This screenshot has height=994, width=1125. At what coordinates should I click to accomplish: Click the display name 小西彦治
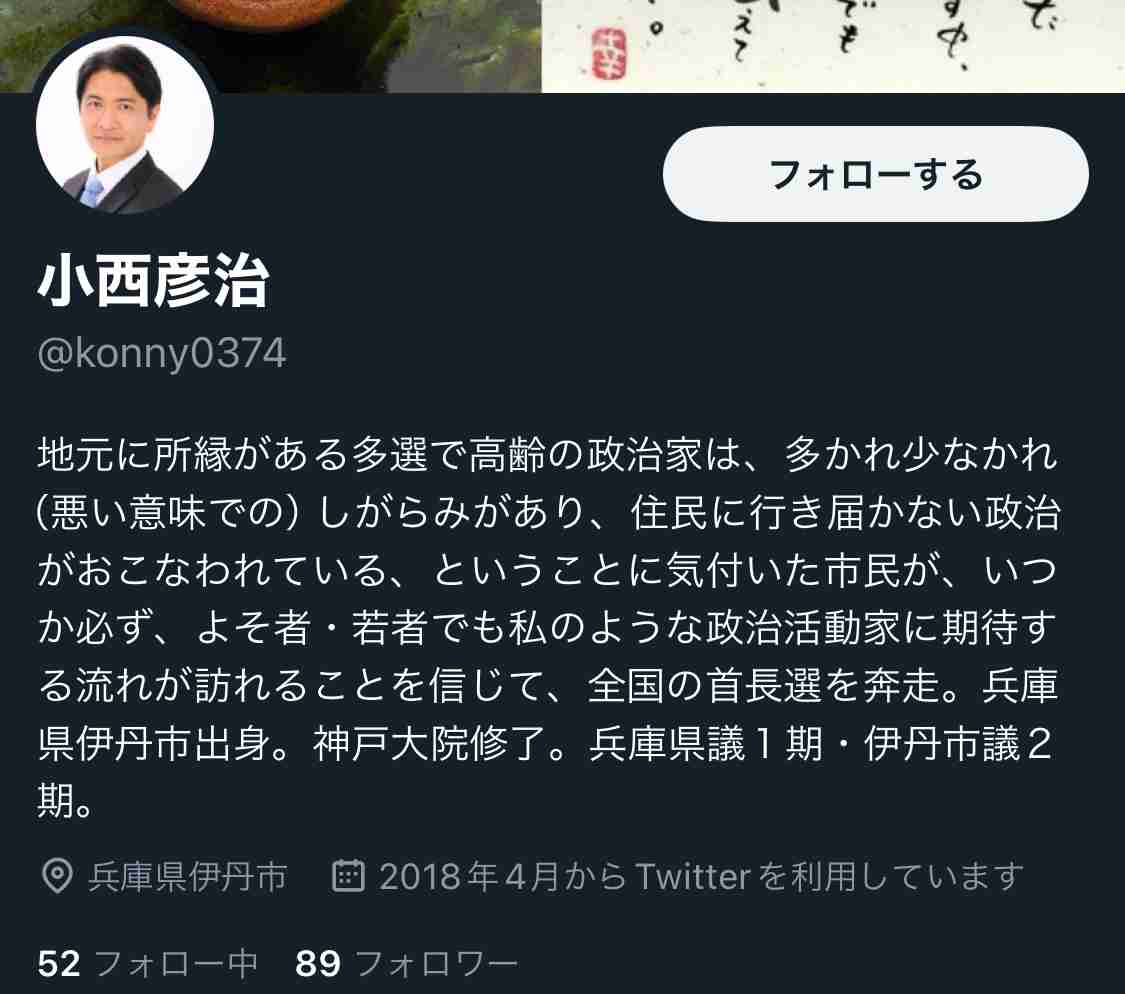[x=154, y=281]
